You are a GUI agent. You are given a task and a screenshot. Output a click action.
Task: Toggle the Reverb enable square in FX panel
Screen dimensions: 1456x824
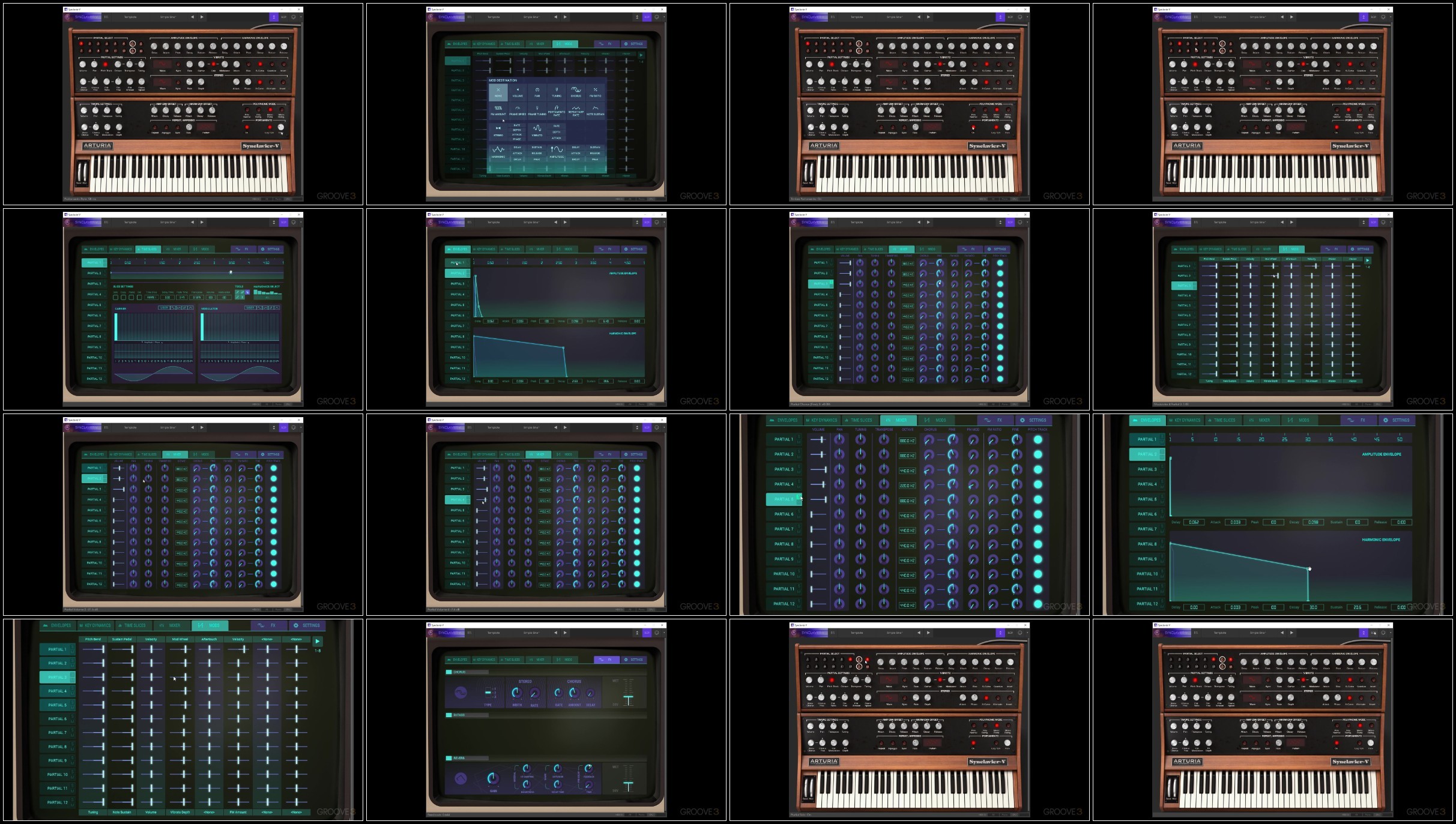point(449,758)
